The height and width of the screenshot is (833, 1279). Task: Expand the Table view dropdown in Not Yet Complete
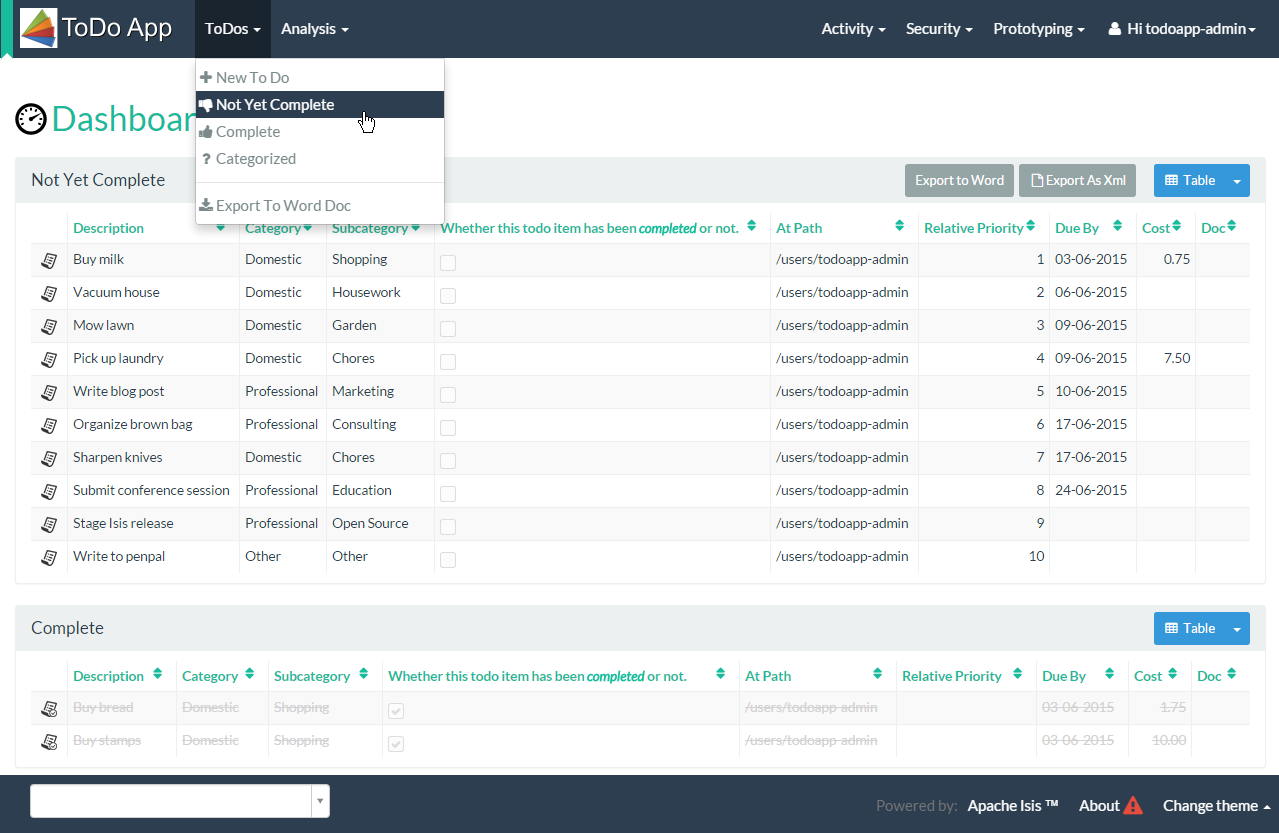[1237, 181]
